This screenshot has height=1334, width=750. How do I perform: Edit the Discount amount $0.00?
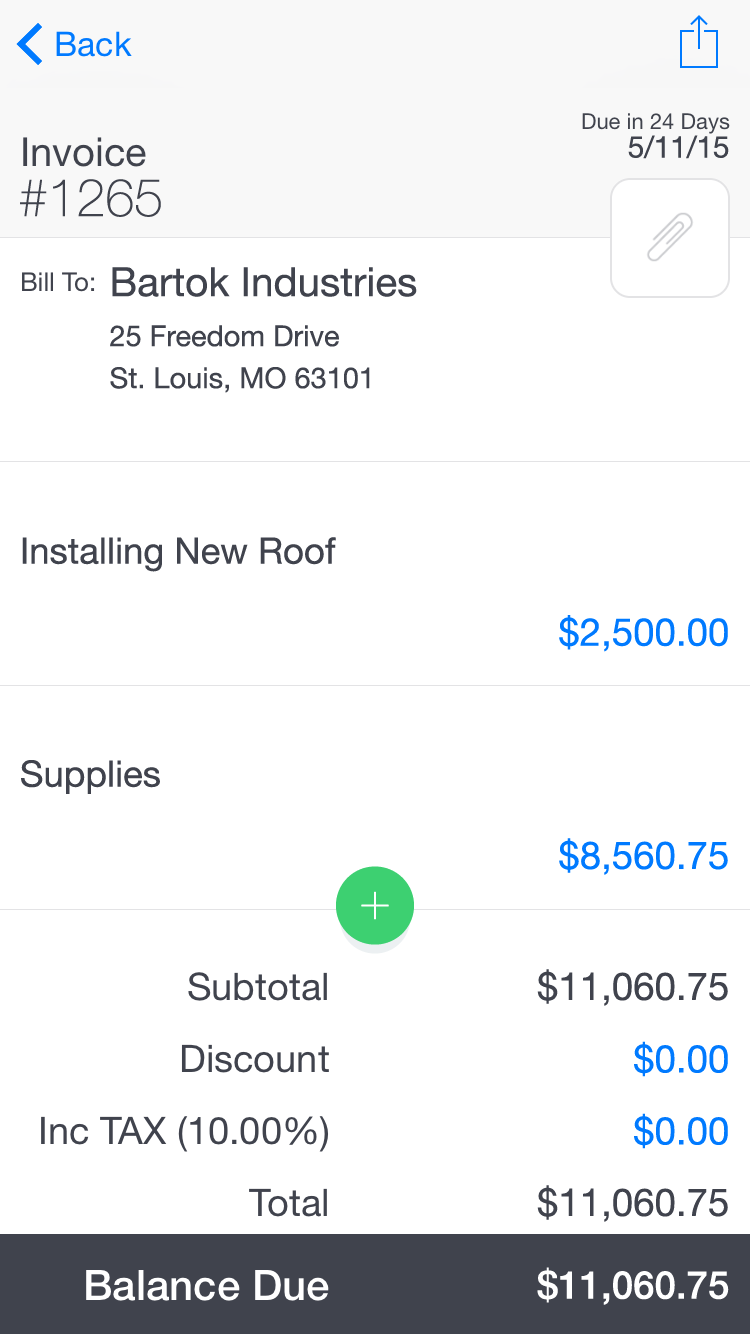pos(680,1059)
